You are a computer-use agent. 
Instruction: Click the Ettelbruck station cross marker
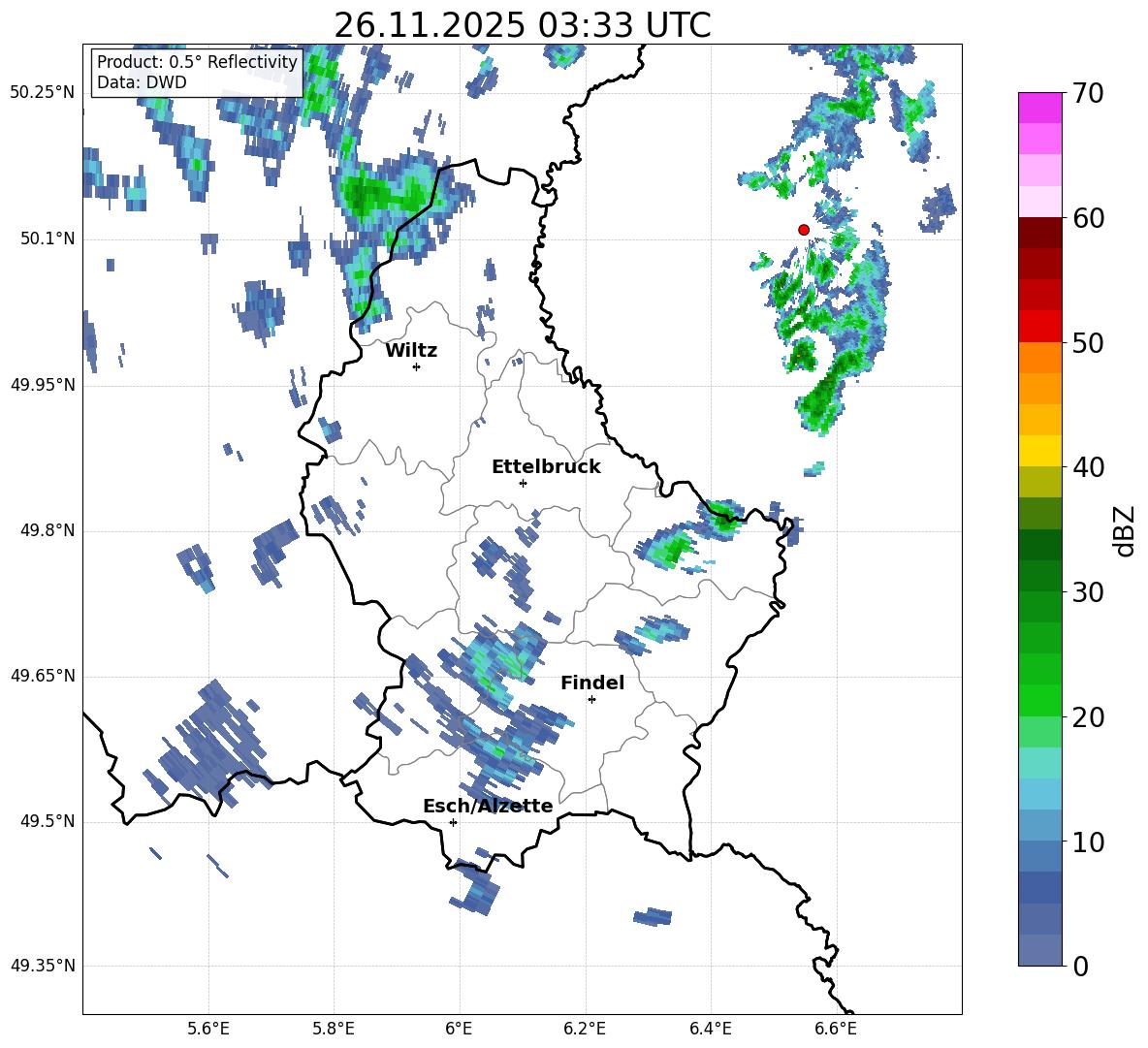pyautogui.click(x=523, y=483)
